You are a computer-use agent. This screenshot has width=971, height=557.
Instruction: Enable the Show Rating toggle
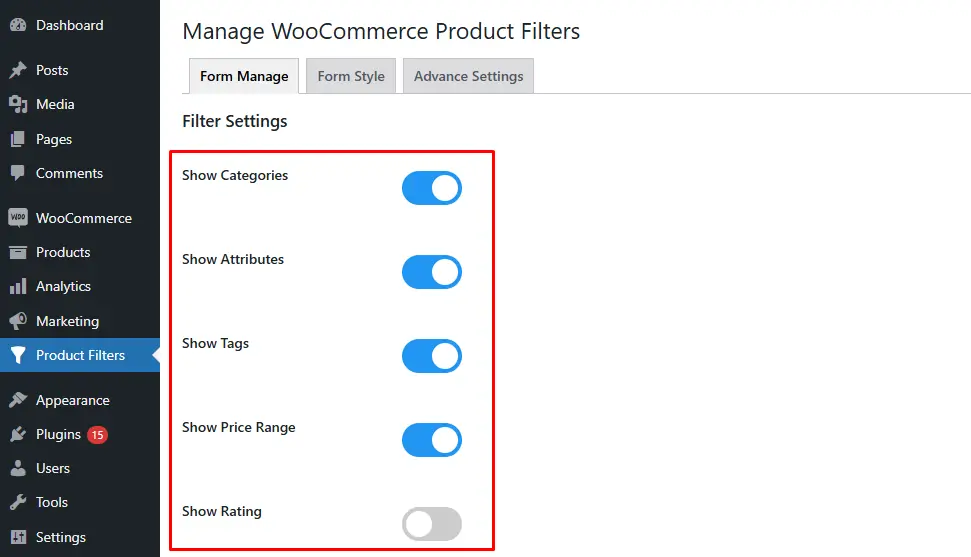click(x=432, y=524)
